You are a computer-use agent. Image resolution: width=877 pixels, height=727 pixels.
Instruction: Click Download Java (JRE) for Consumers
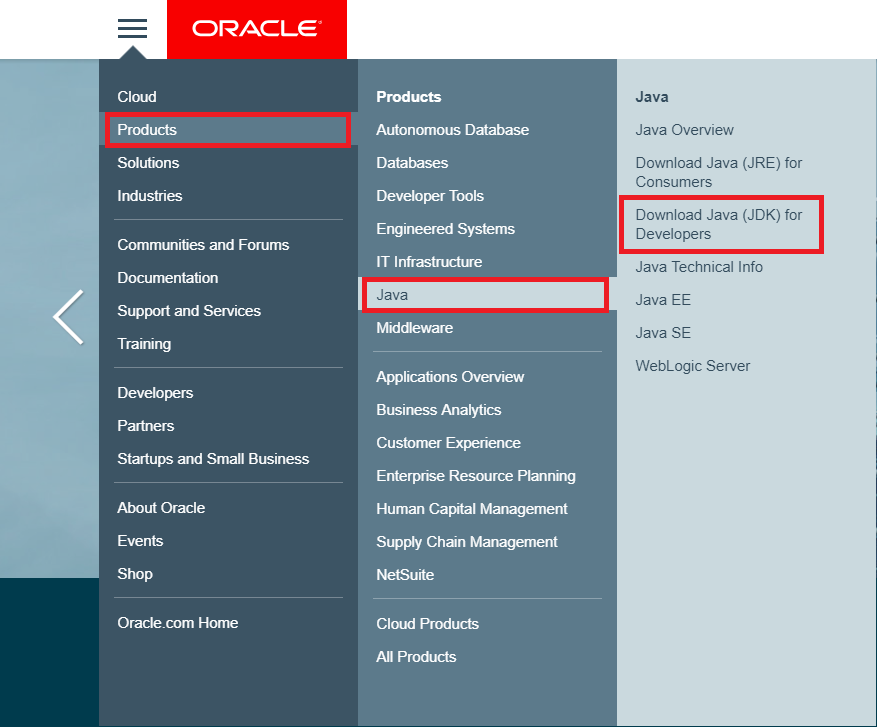point(719,172)
